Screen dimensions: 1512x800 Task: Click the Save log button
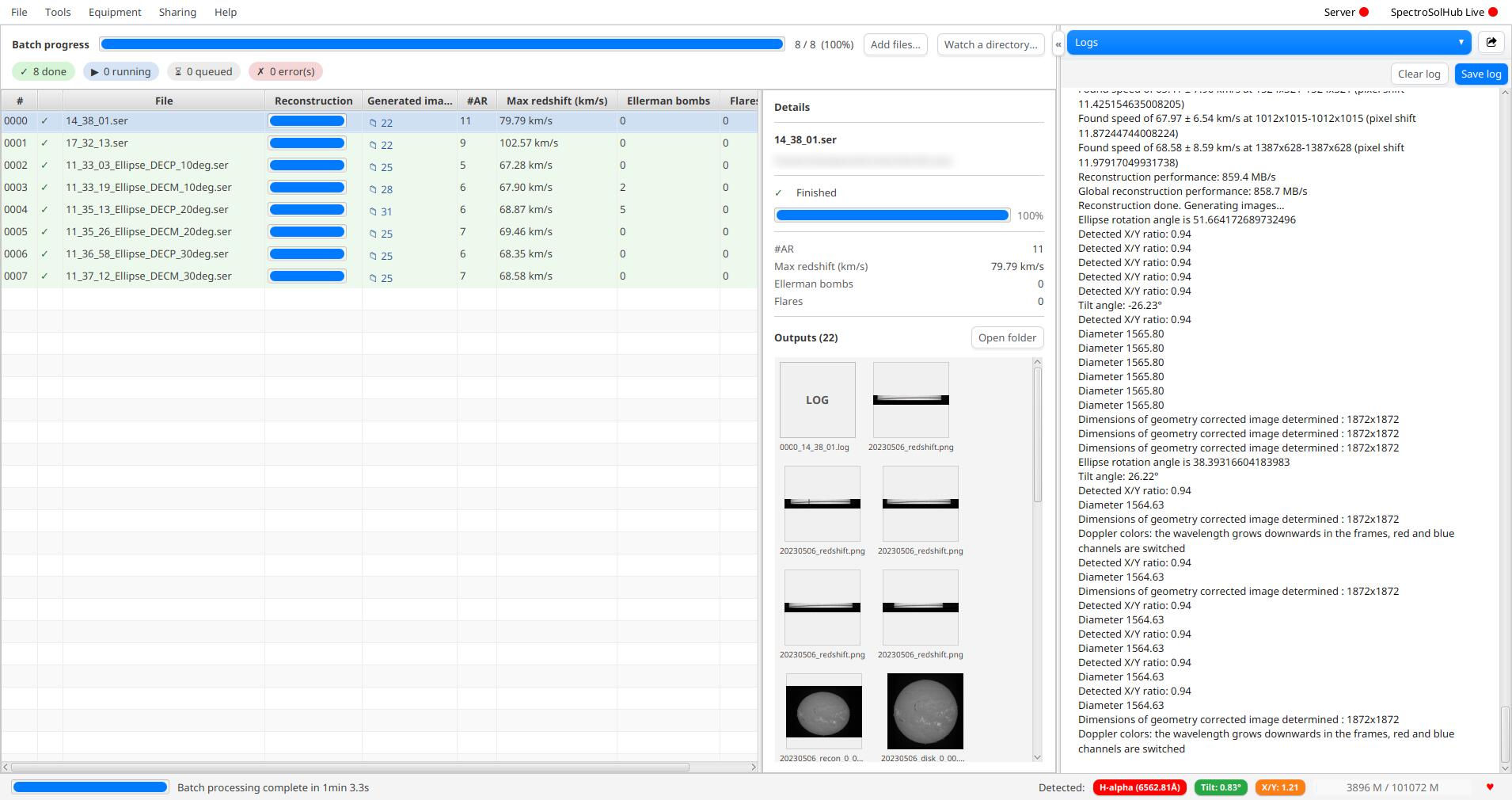click(x=1480, y=74)
